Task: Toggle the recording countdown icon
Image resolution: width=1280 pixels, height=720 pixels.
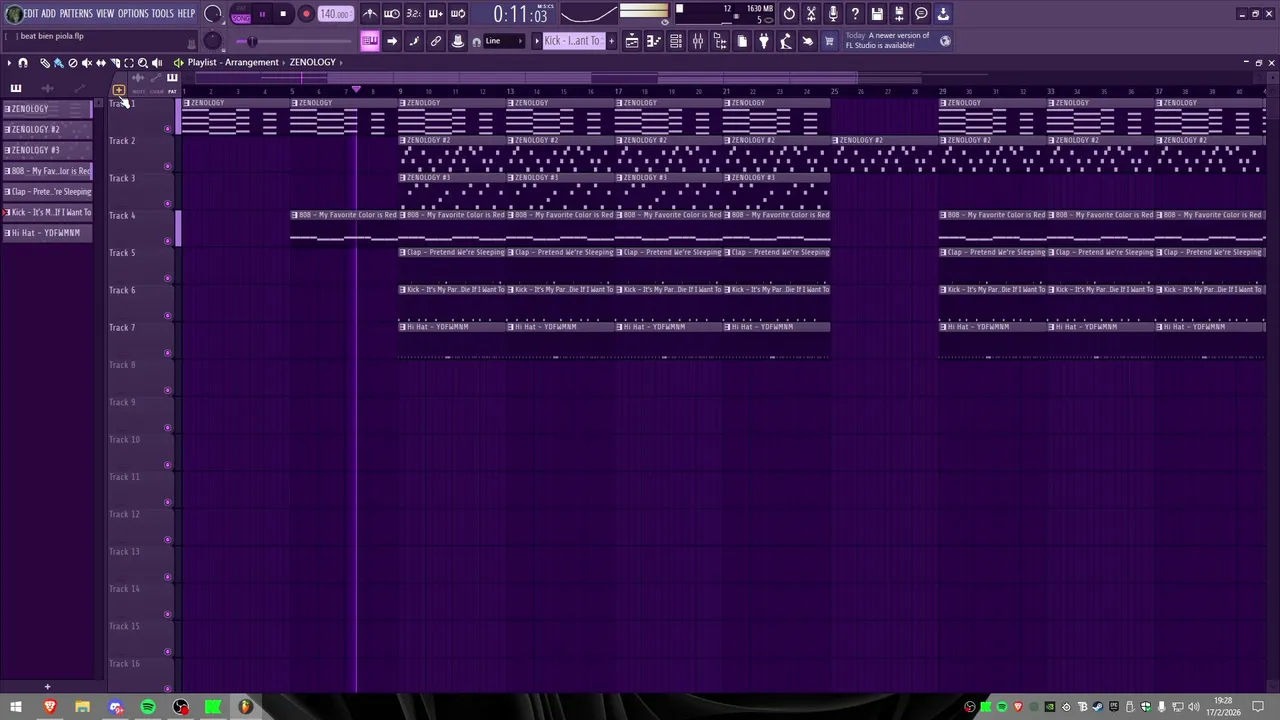Action: pos(413,14)
